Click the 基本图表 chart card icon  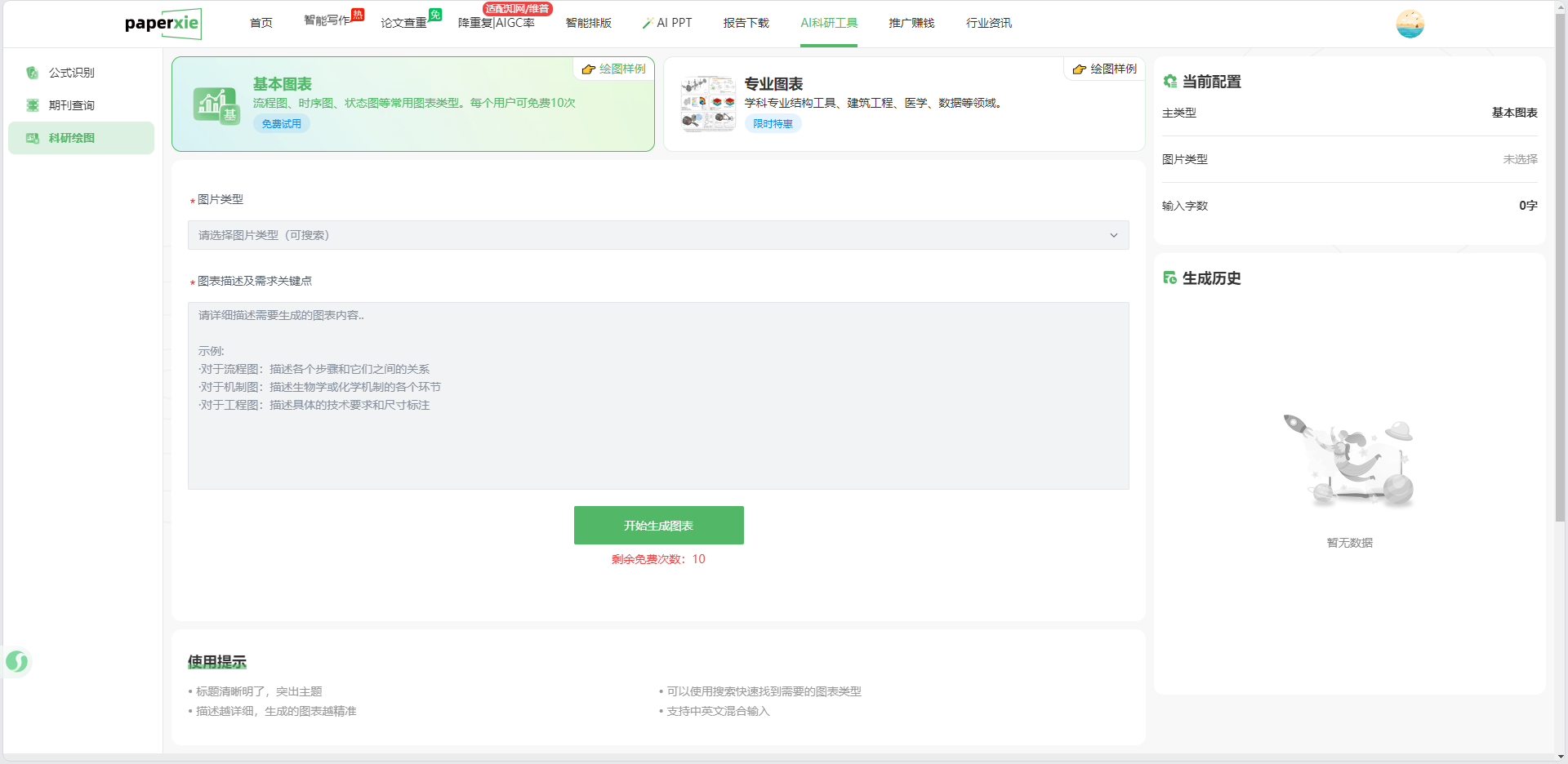tap(216, 105)
